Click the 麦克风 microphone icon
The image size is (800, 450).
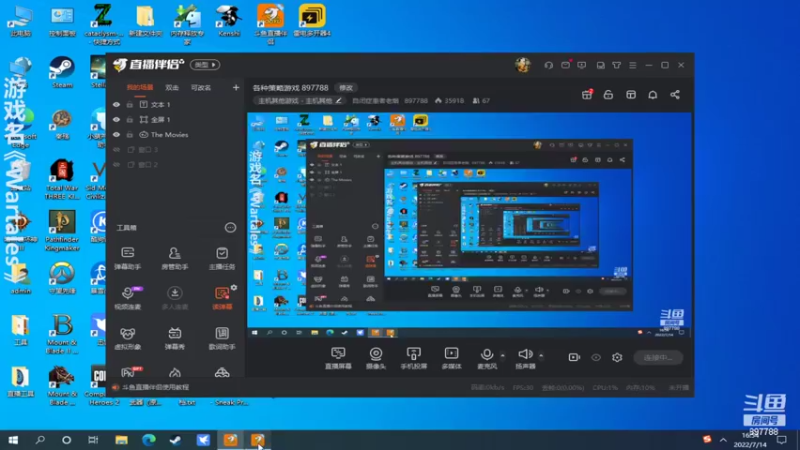click(x=487, y=354)
